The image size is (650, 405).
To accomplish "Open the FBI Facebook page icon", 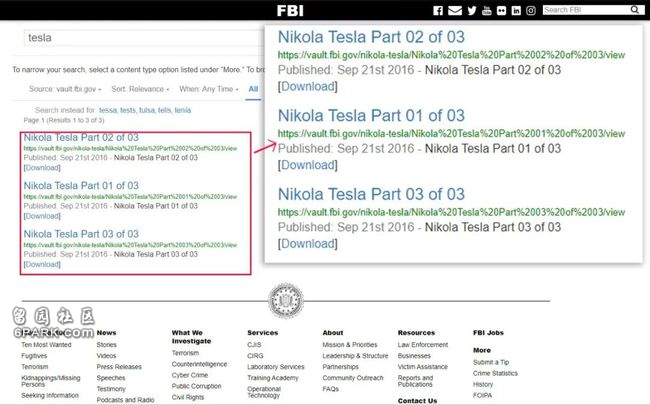I will pos(438,10).
